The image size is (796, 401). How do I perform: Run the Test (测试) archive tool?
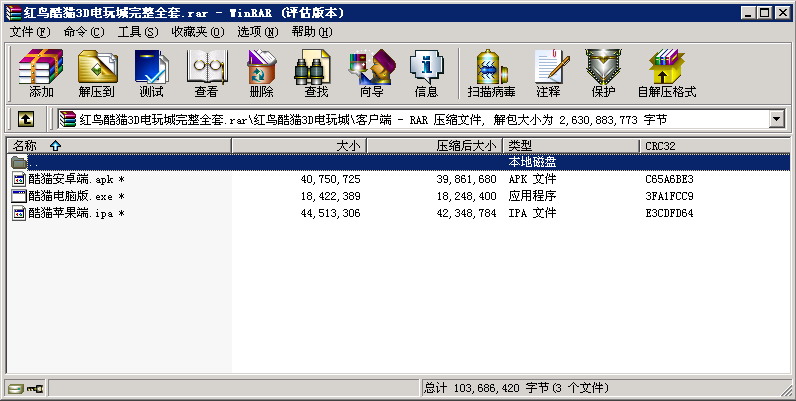[x=151, y=73]
